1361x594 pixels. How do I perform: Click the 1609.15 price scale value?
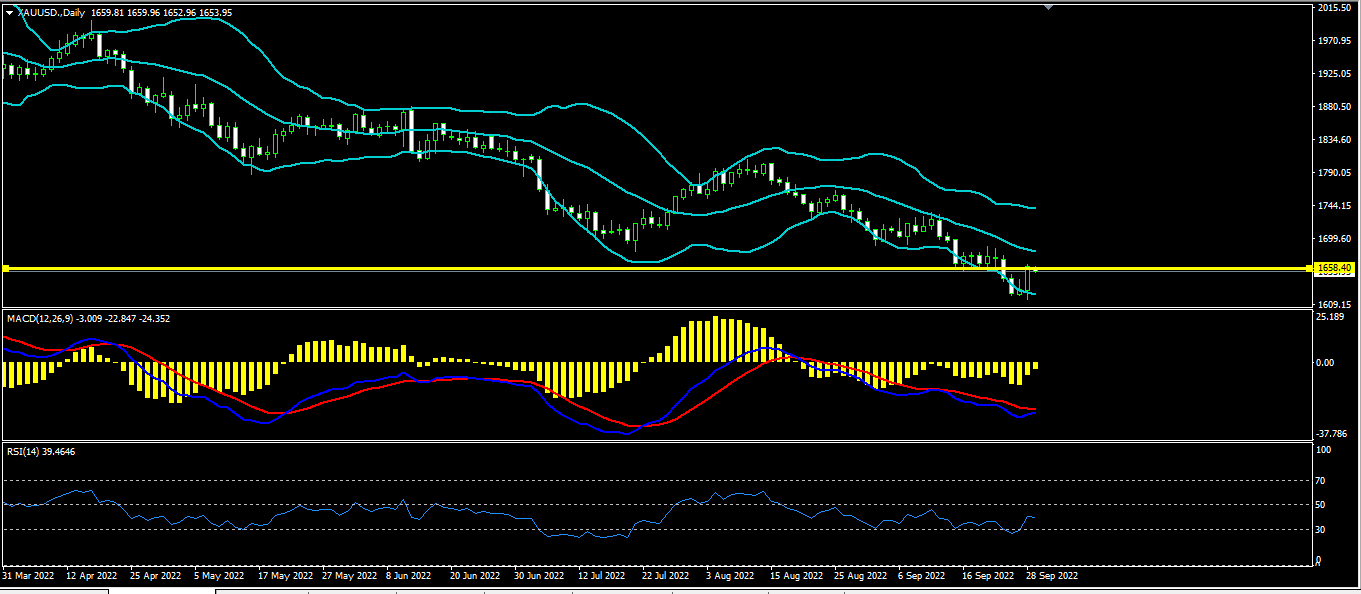[1336, 304]
